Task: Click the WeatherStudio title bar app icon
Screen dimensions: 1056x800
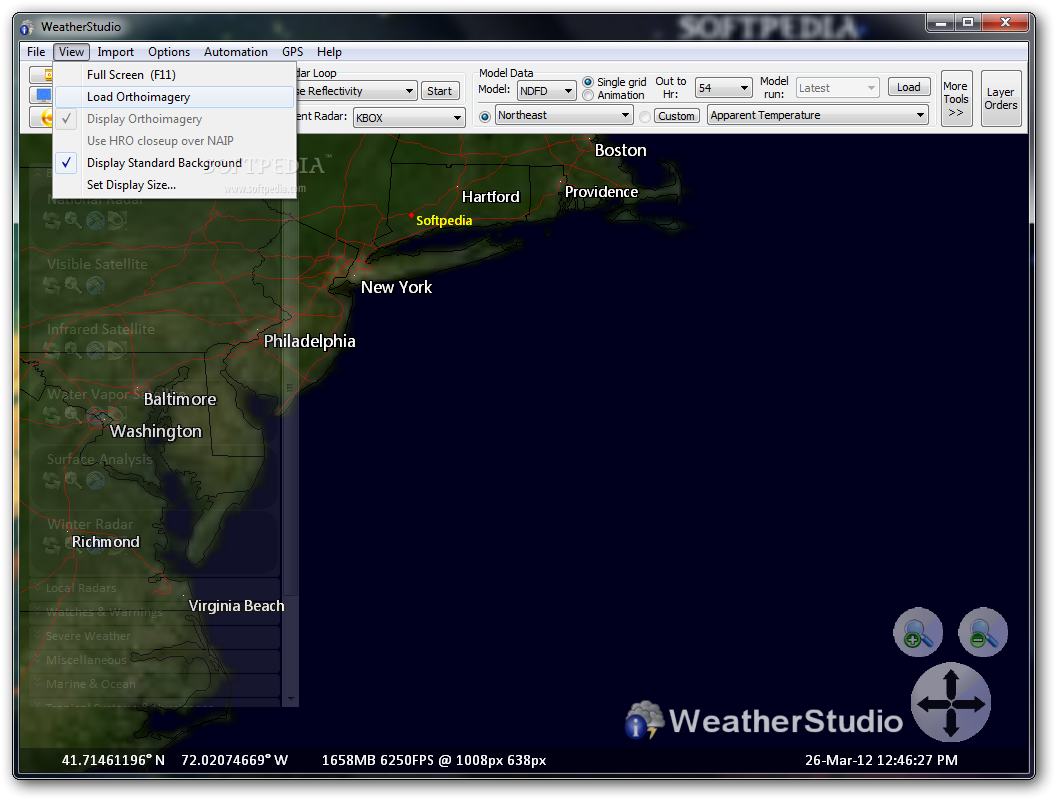Action: tap(26, 27)
